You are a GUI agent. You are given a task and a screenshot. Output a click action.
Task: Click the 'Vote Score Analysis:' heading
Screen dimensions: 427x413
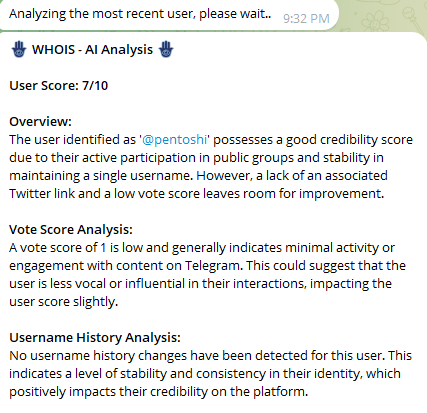(71, 230)
